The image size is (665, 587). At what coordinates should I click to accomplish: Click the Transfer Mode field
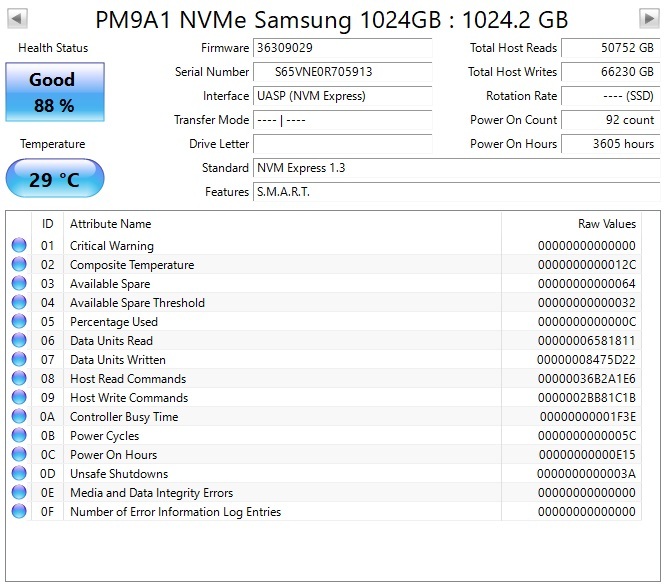pyautogui.click(x=343, y=120)
